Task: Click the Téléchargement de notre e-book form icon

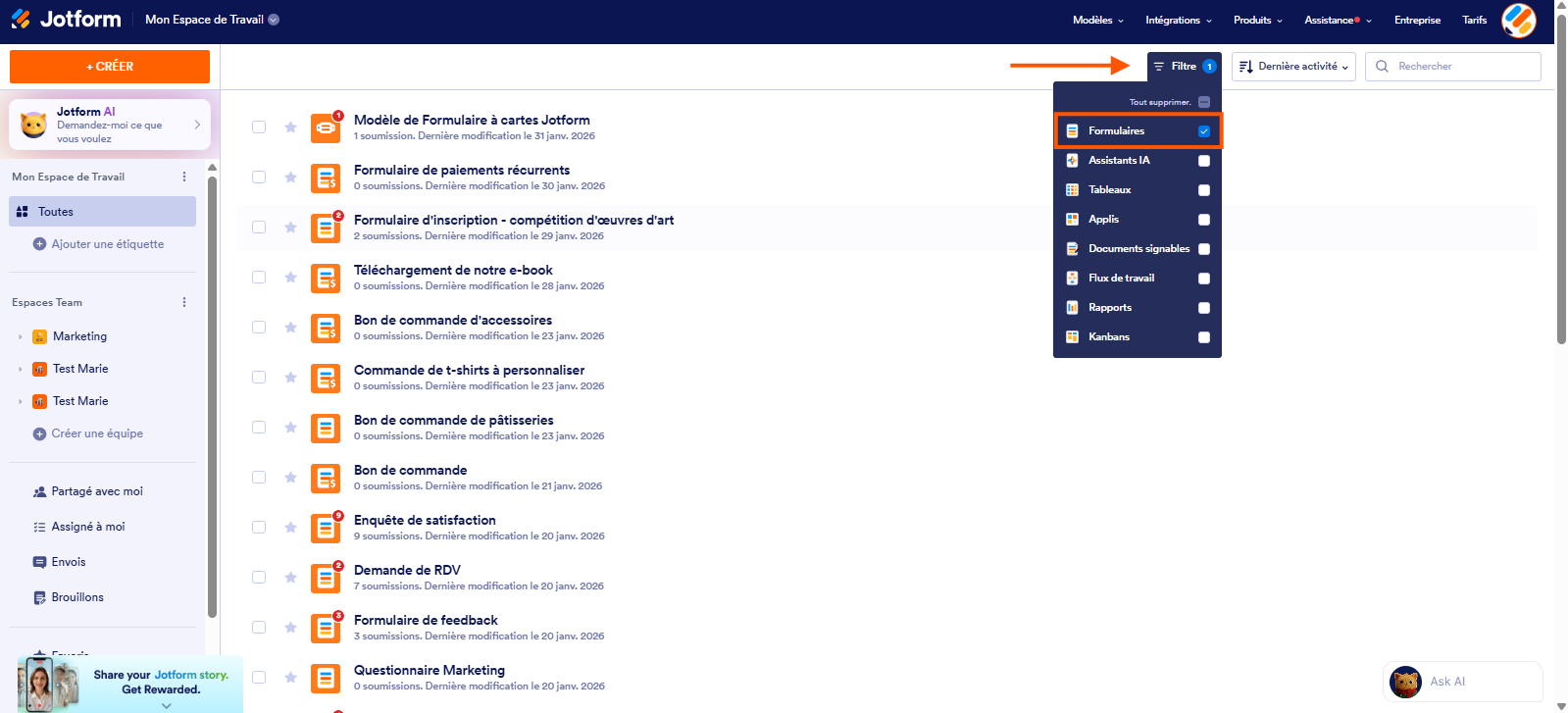Action: point(326,278)
